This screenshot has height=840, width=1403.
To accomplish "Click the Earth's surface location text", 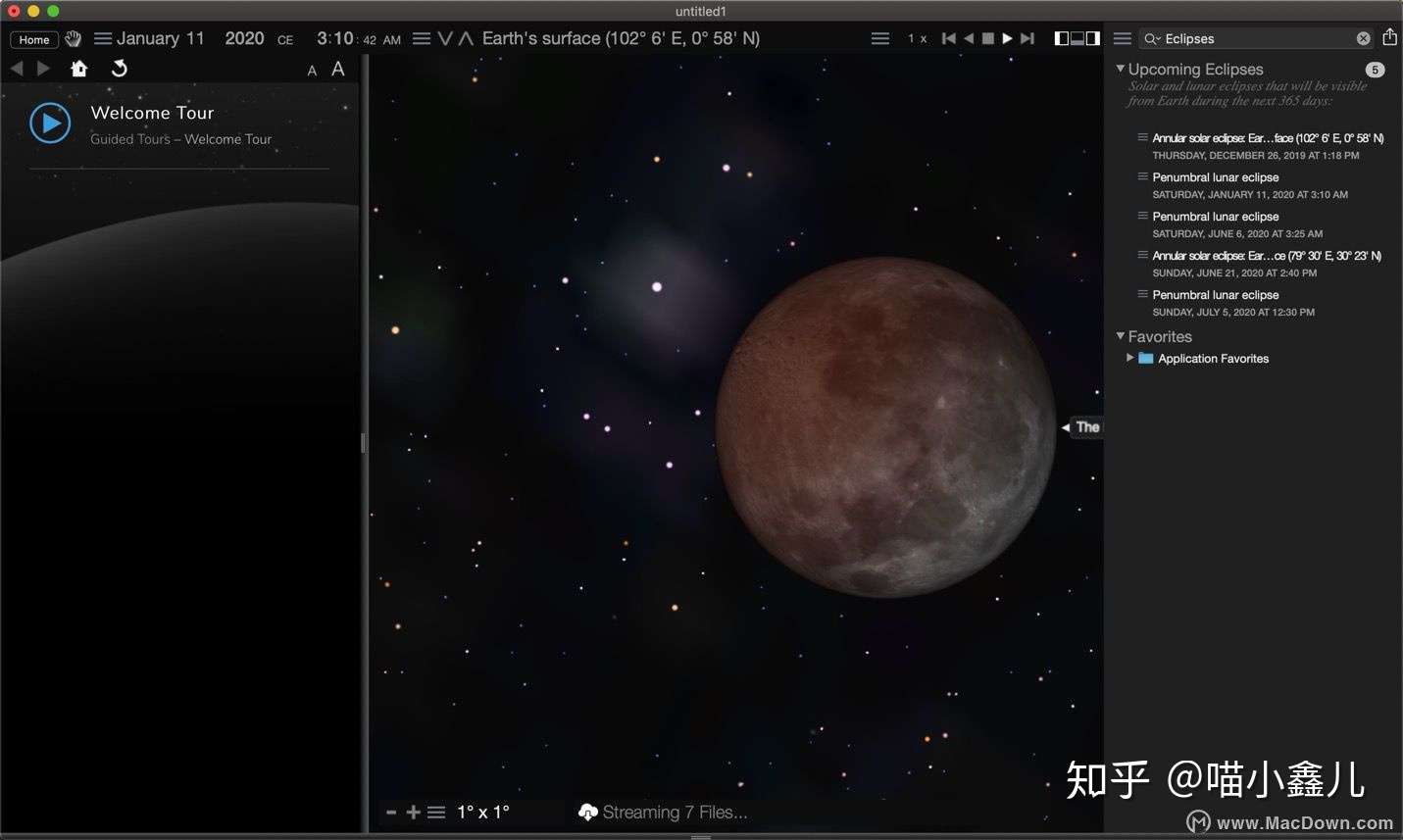I will 621,38.
